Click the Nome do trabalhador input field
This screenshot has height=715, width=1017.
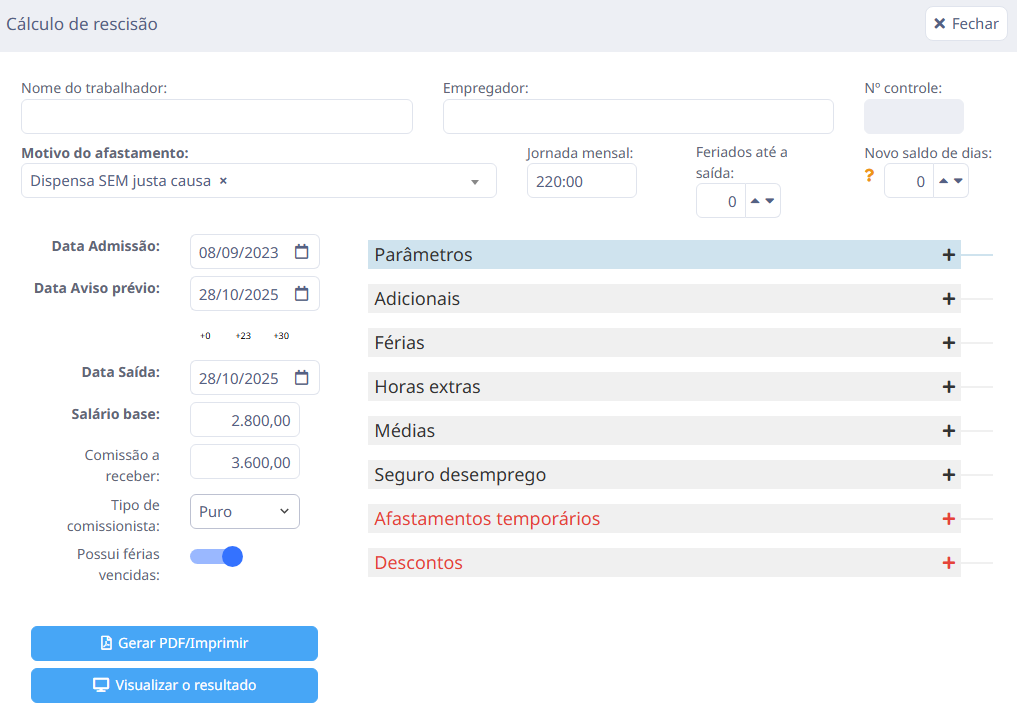click(x=216, y=117)
